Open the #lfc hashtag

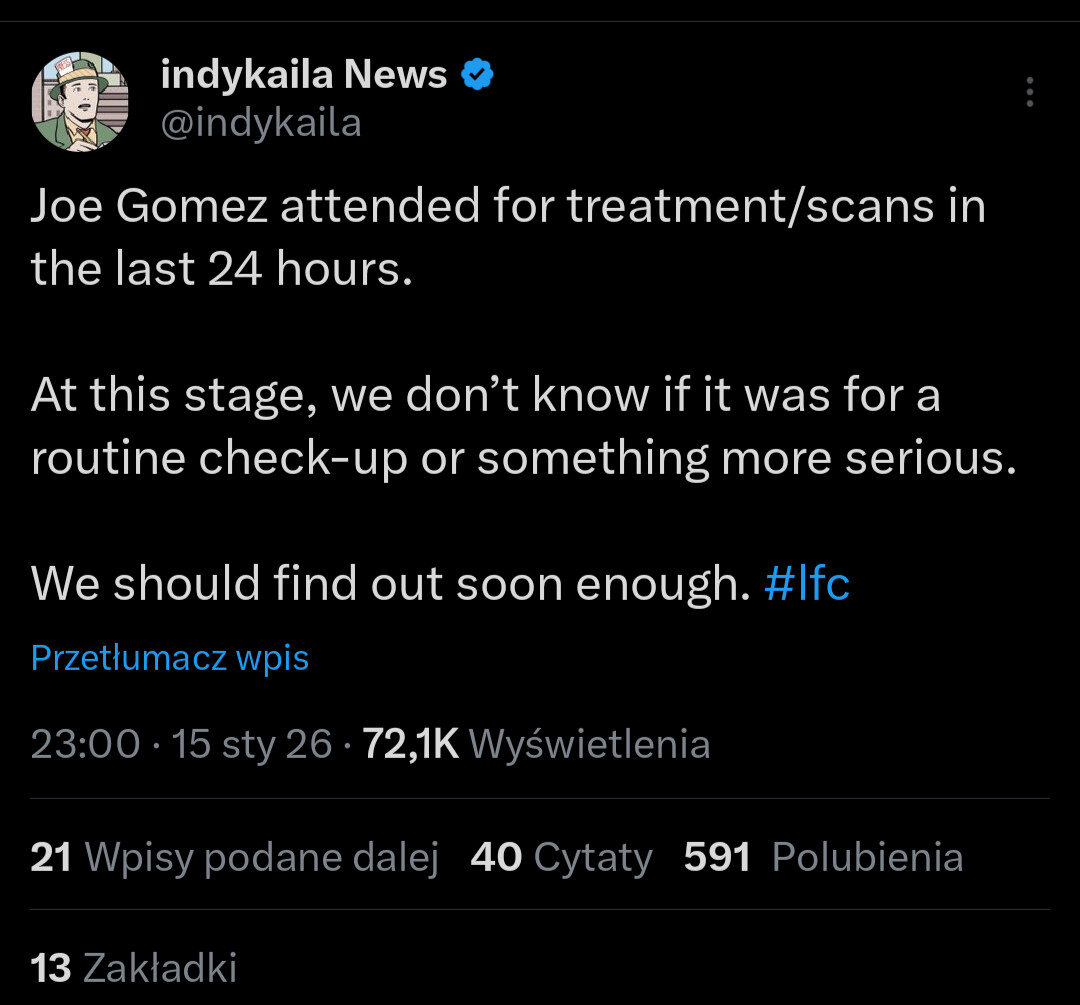[x=806, y=583]
